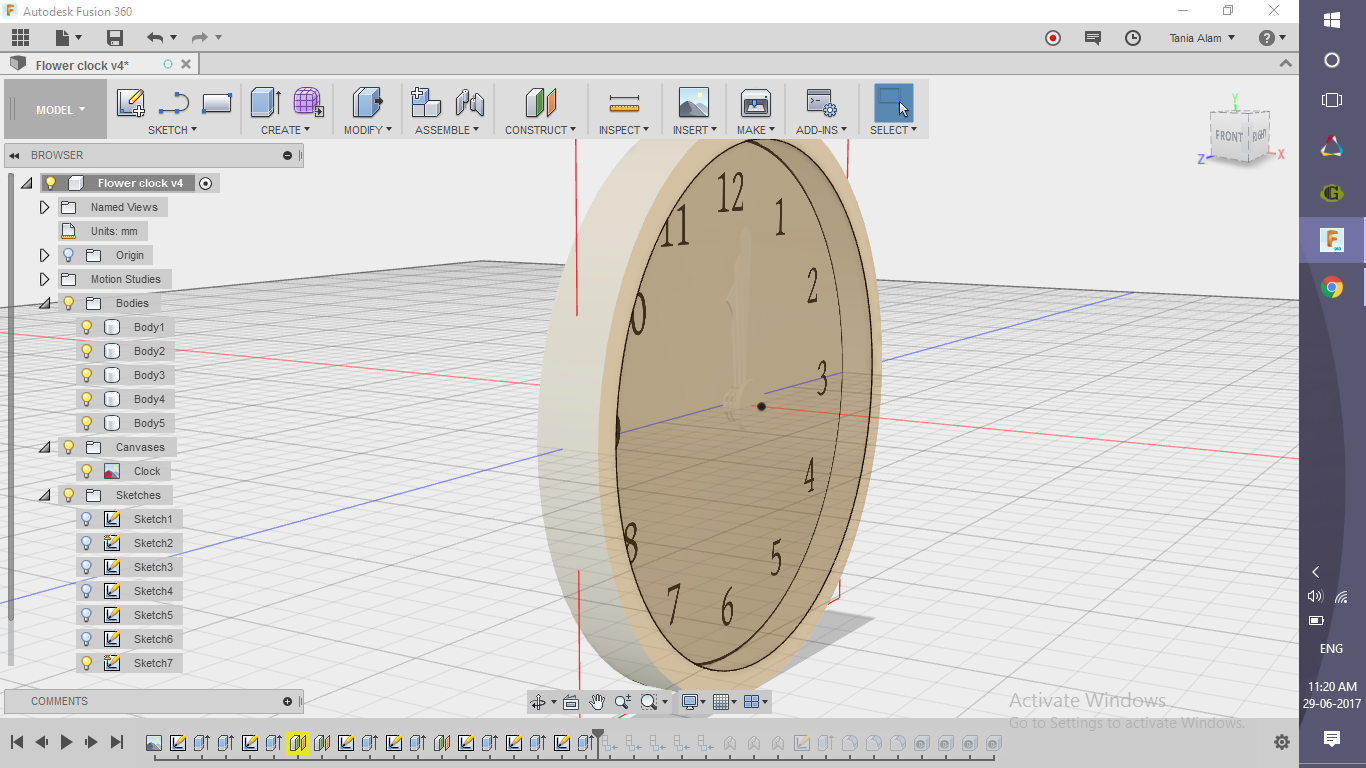Open the MODIFY menu
The height and width of the screenshot is (768, 1366).
(367, 130)
